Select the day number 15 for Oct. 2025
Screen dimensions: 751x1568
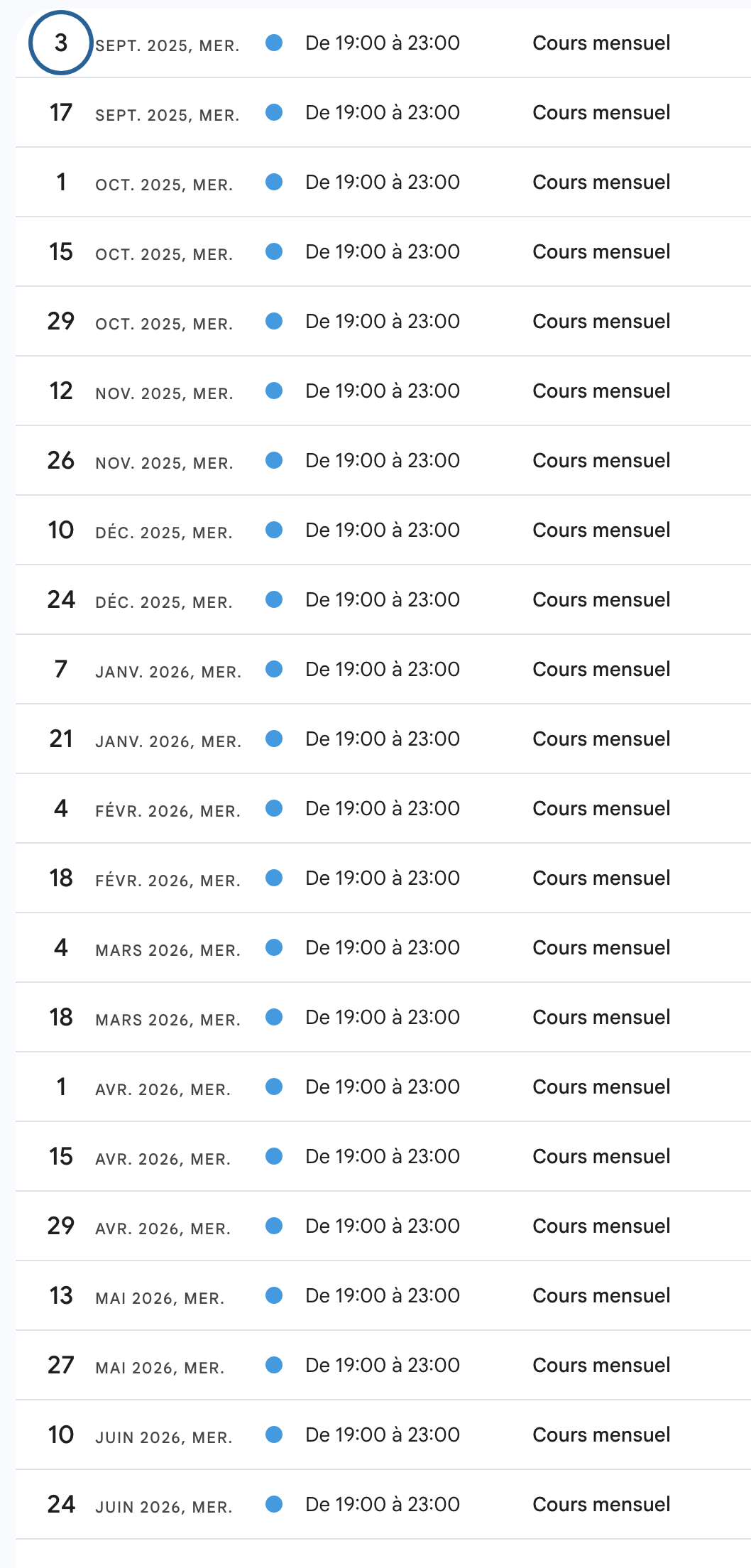coord(61,252)
